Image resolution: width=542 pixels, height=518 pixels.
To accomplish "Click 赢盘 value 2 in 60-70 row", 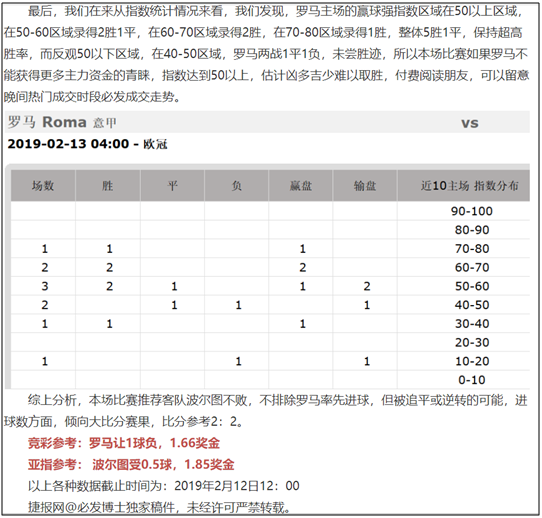I will pyautogui.click(x=302, y=267).
